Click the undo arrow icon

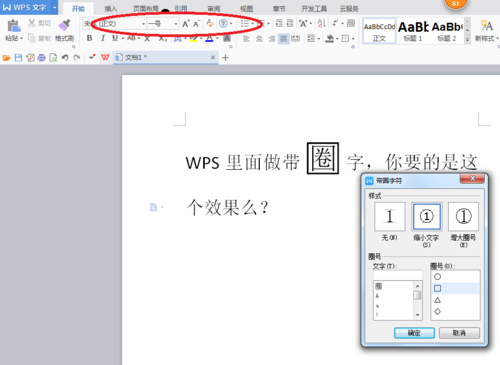[65, 58]
